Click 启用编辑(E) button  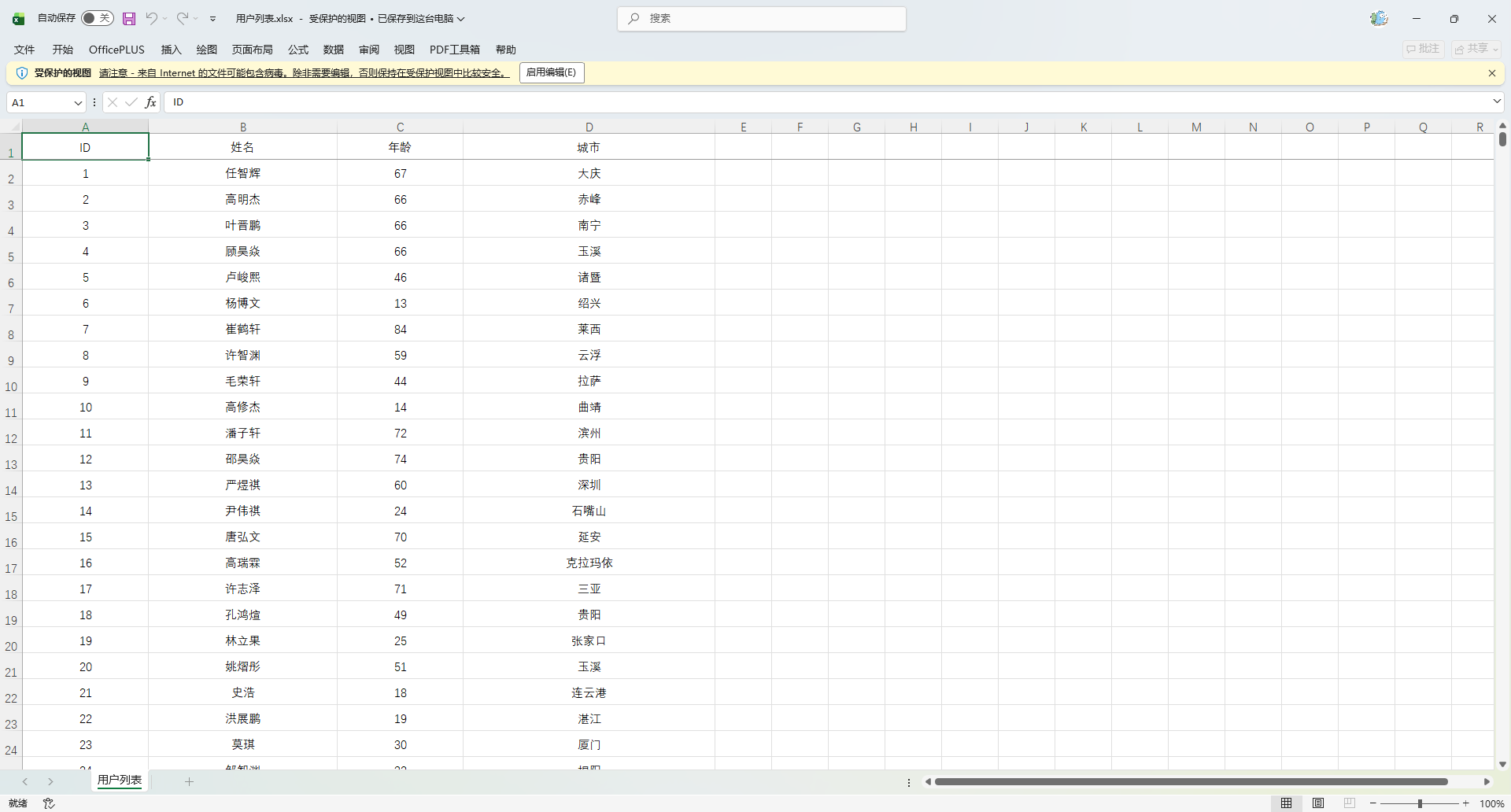(551, 72)
